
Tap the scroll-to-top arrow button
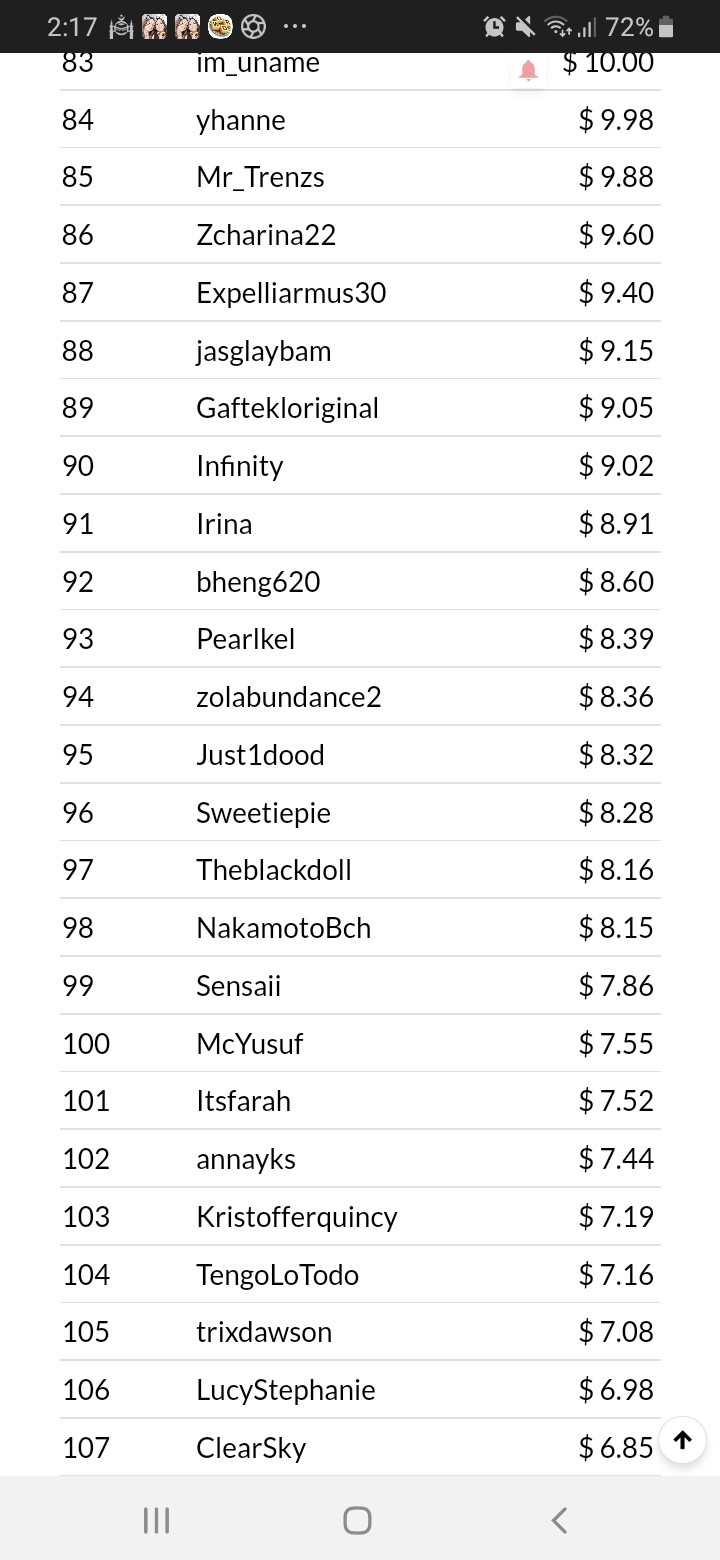point(683,1440)
